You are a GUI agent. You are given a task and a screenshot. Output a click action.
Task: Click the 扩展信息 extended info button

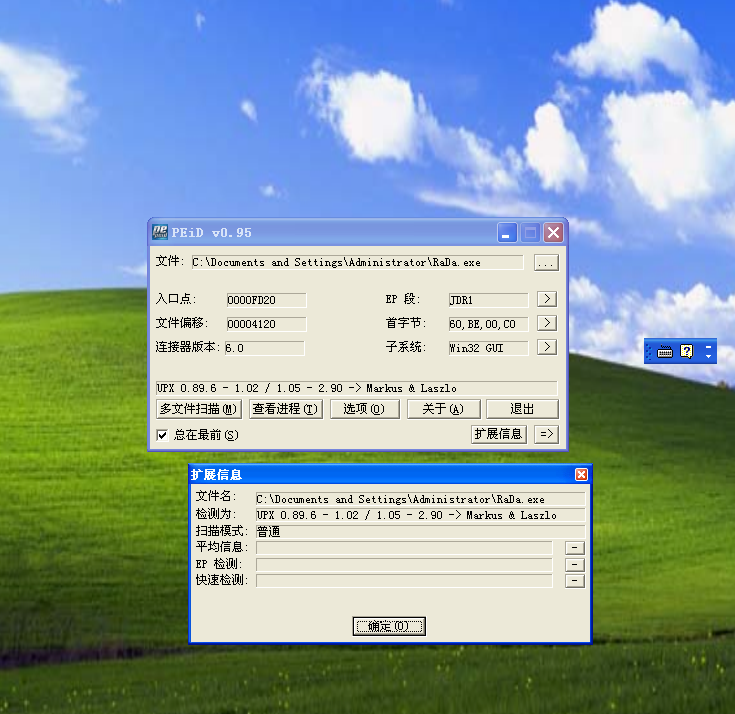click(499, 434)
